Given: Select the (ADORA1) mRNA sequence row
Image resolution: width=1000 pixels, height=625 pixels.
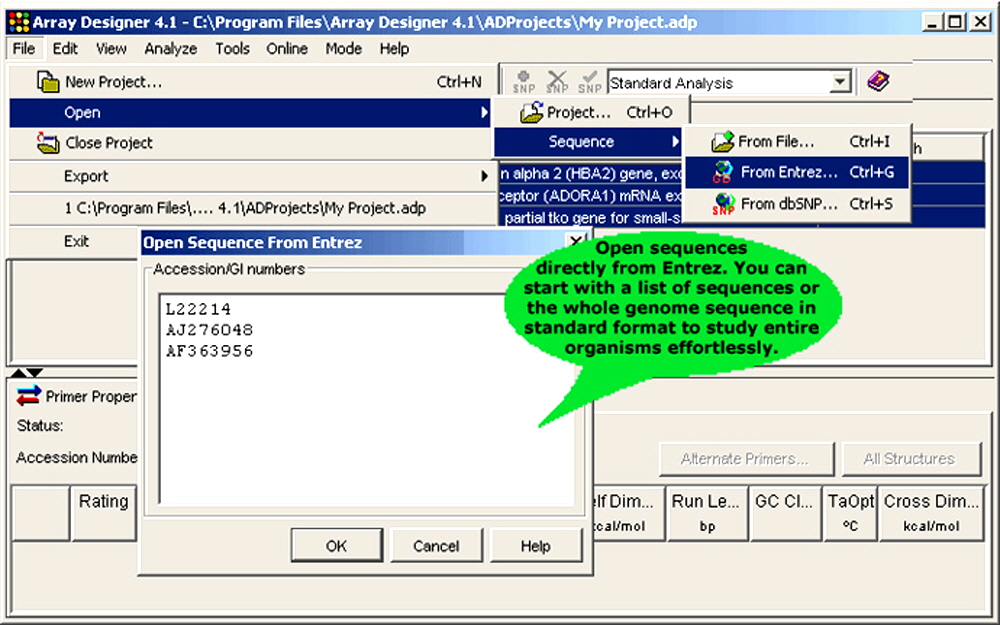Looking at the screenshot, I should [591, 195].
